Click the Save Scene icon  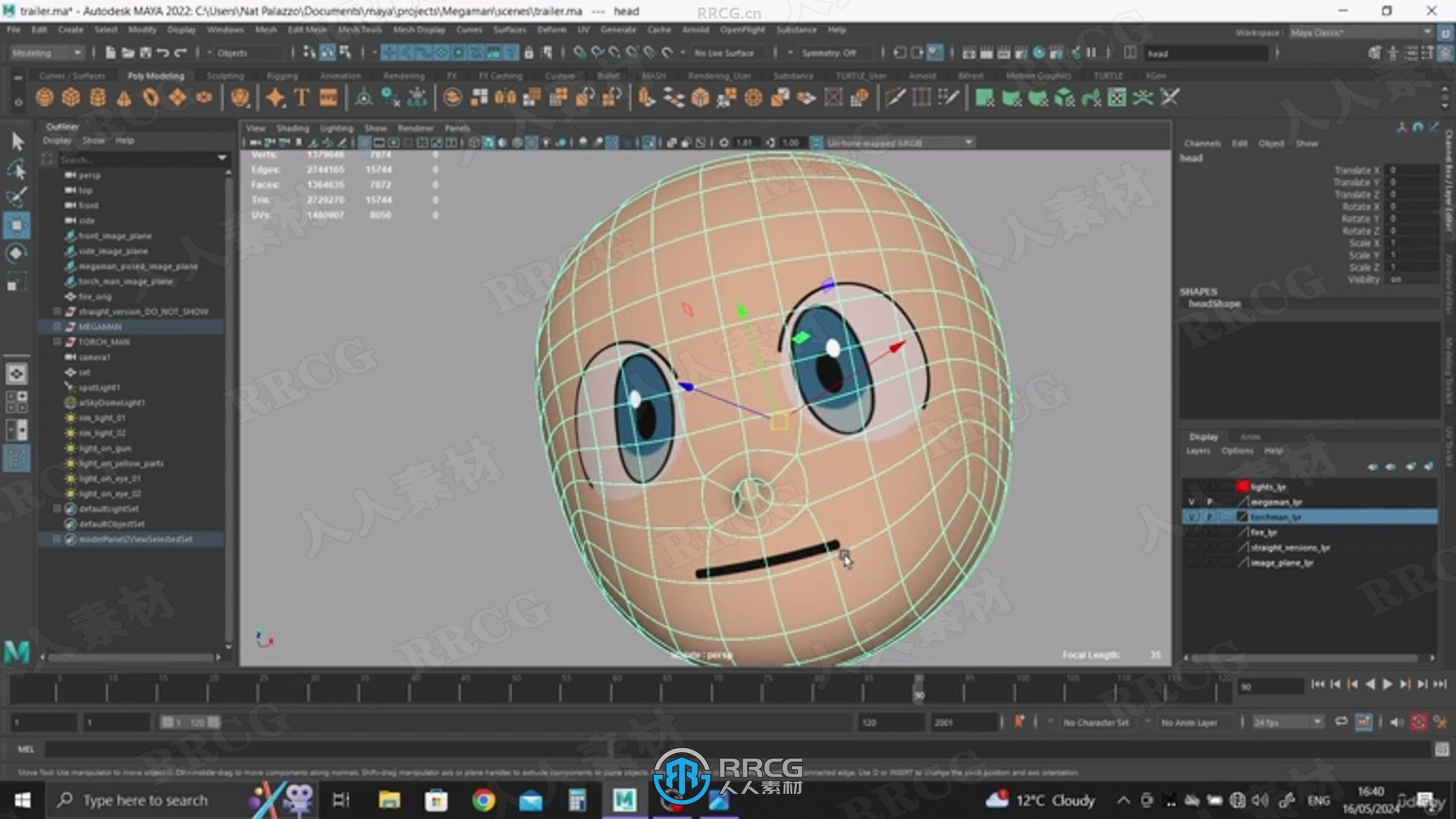coord(145,52)
